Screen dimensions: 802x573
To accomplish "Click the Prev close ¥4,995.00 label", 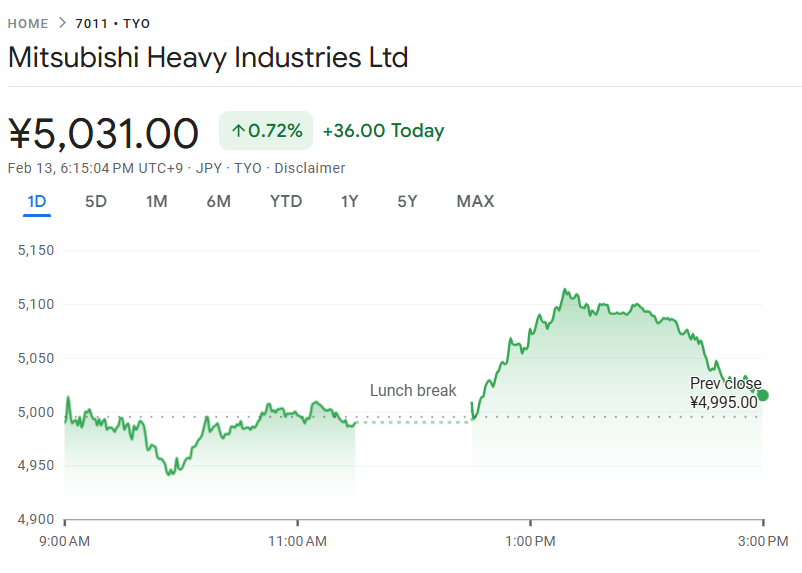I will 725,393.
